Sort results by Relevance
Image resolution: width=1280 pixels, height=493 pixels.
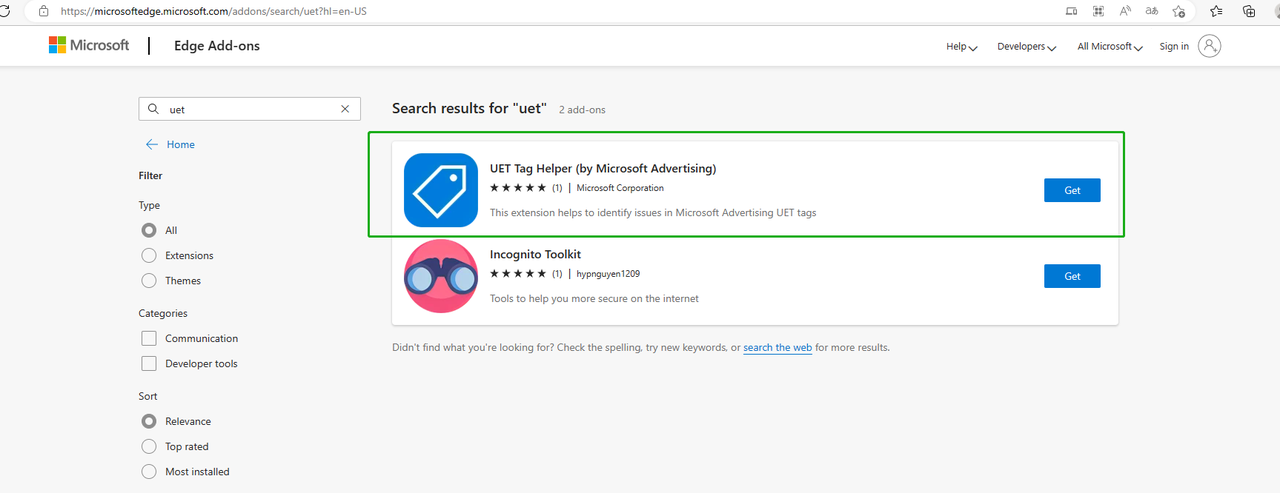point(149,421)
